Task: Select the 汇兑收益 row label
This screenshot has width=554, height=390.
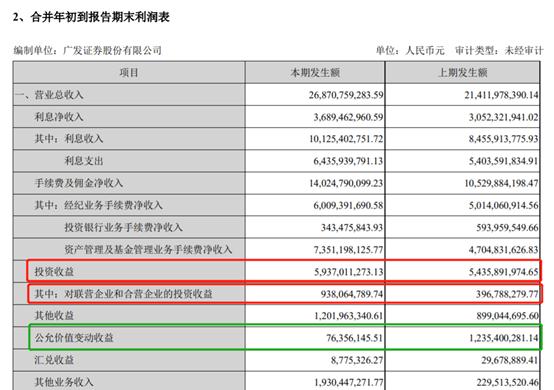Action: pyautogui.click(x=54, y=360)
